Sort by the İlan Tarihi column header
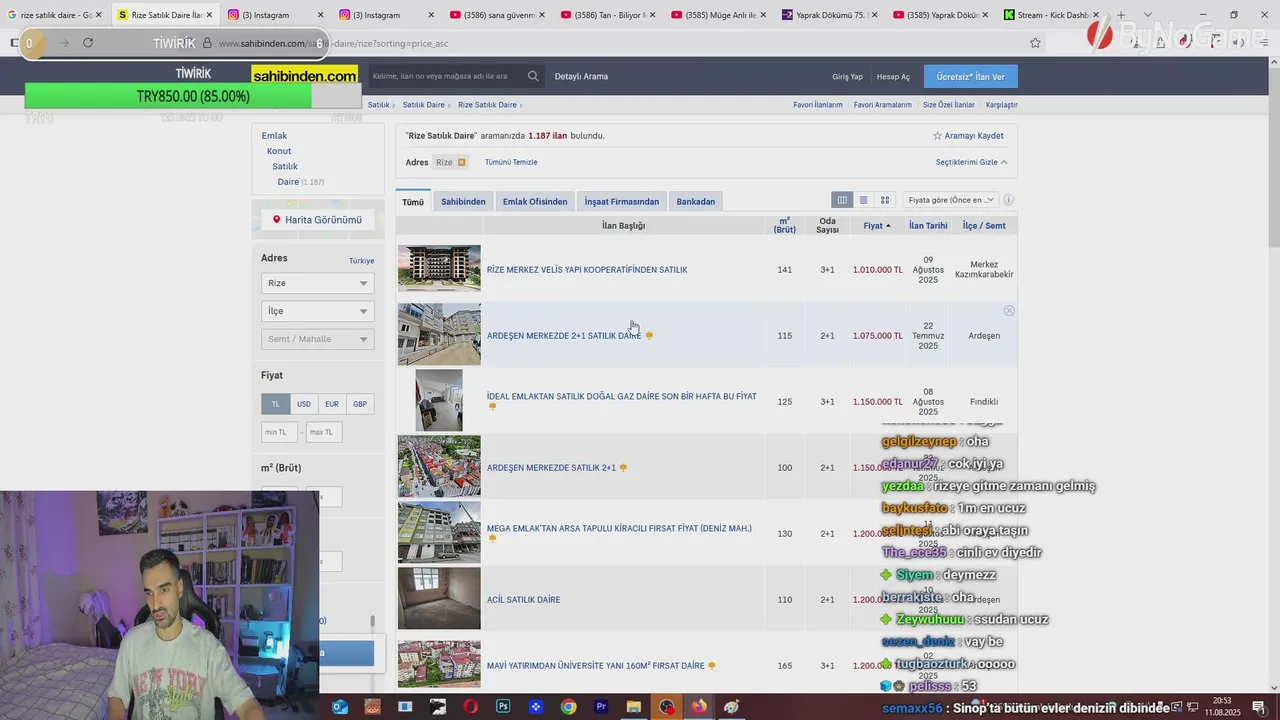The image size is (1280, 720). (928, 226)
